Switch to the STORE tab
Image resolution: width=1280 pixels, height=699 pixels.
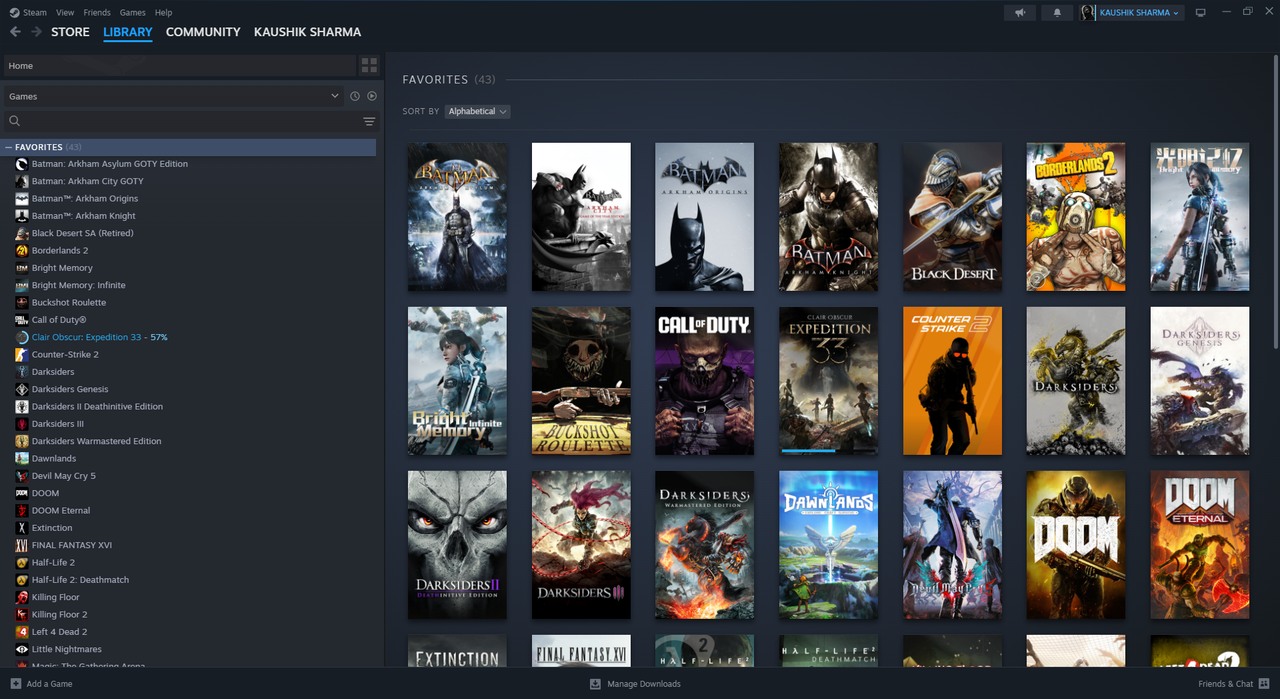(70, 32)
